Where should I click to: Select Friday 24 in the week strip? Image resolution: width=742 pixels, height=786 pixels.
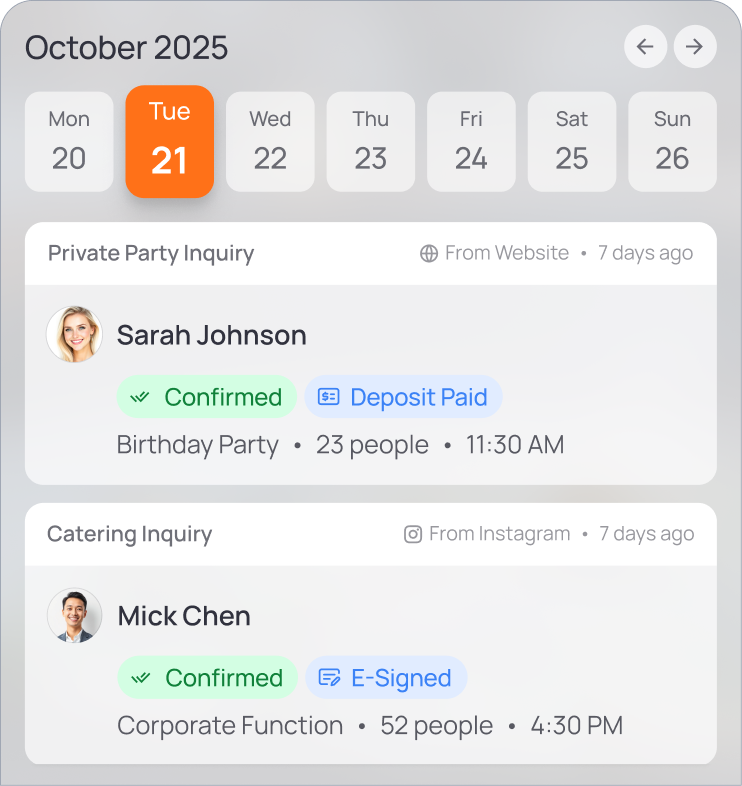pos(471,141)
